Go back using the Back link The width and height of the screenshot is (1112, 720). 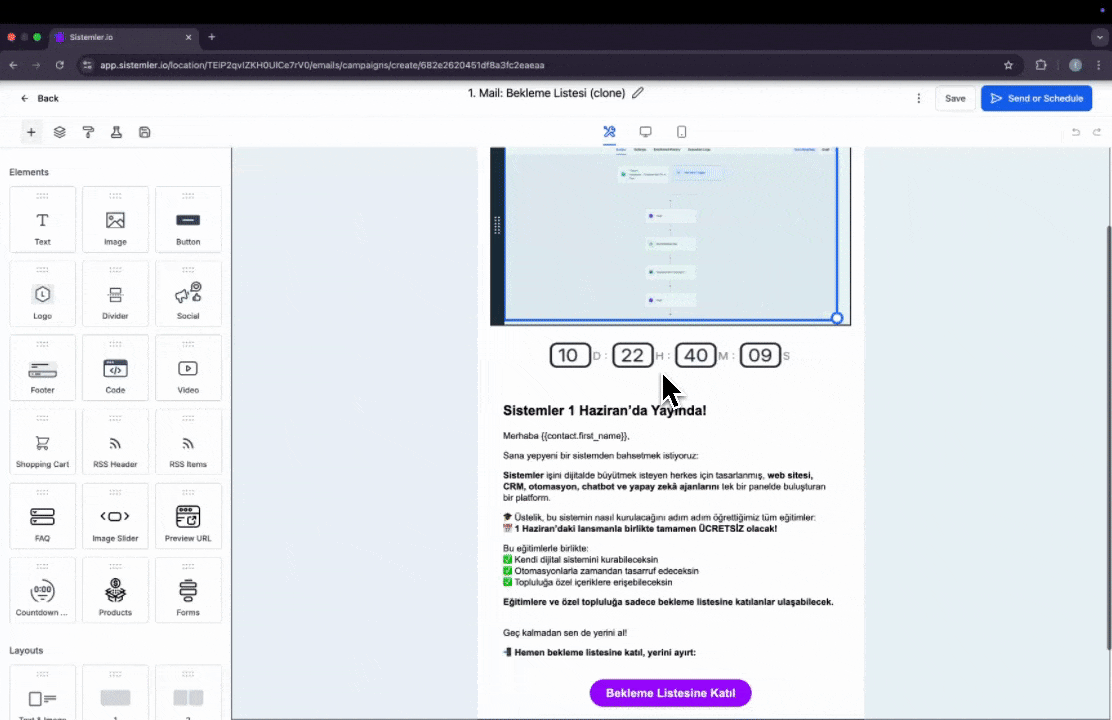point(40,99)
